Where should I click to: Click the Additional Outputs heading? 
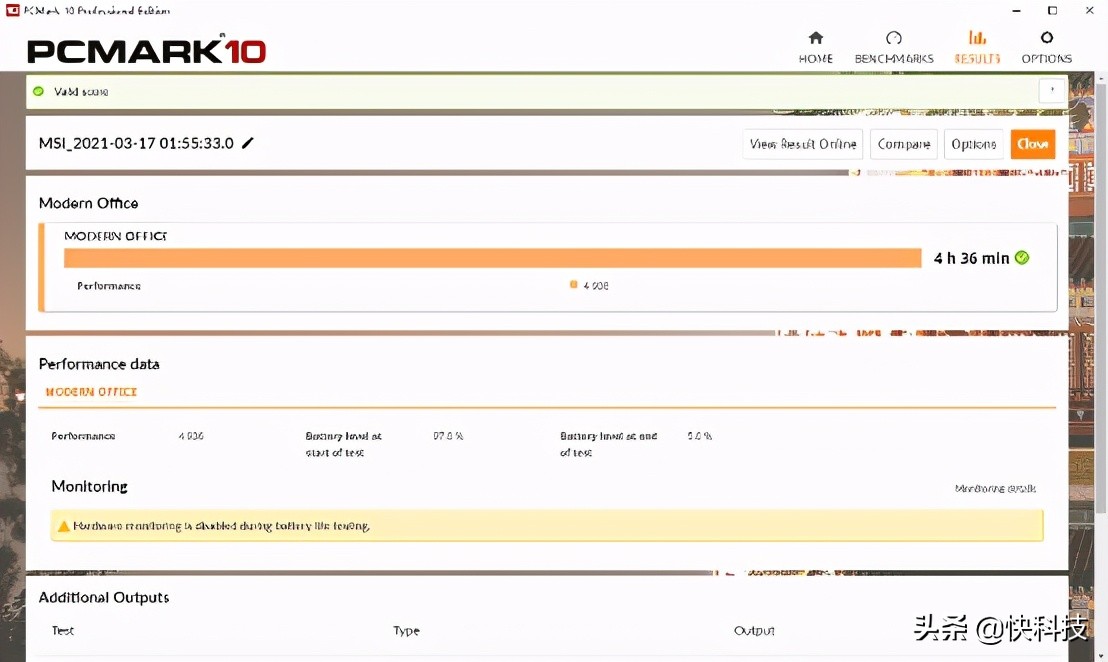click(x=104, y=598)
